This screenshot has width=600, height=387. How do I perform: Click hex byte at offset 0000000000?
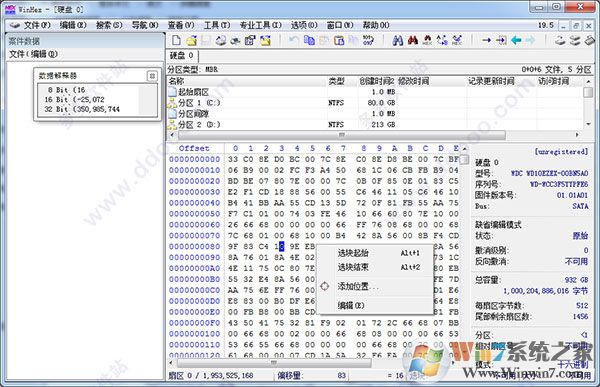point(233,159)
